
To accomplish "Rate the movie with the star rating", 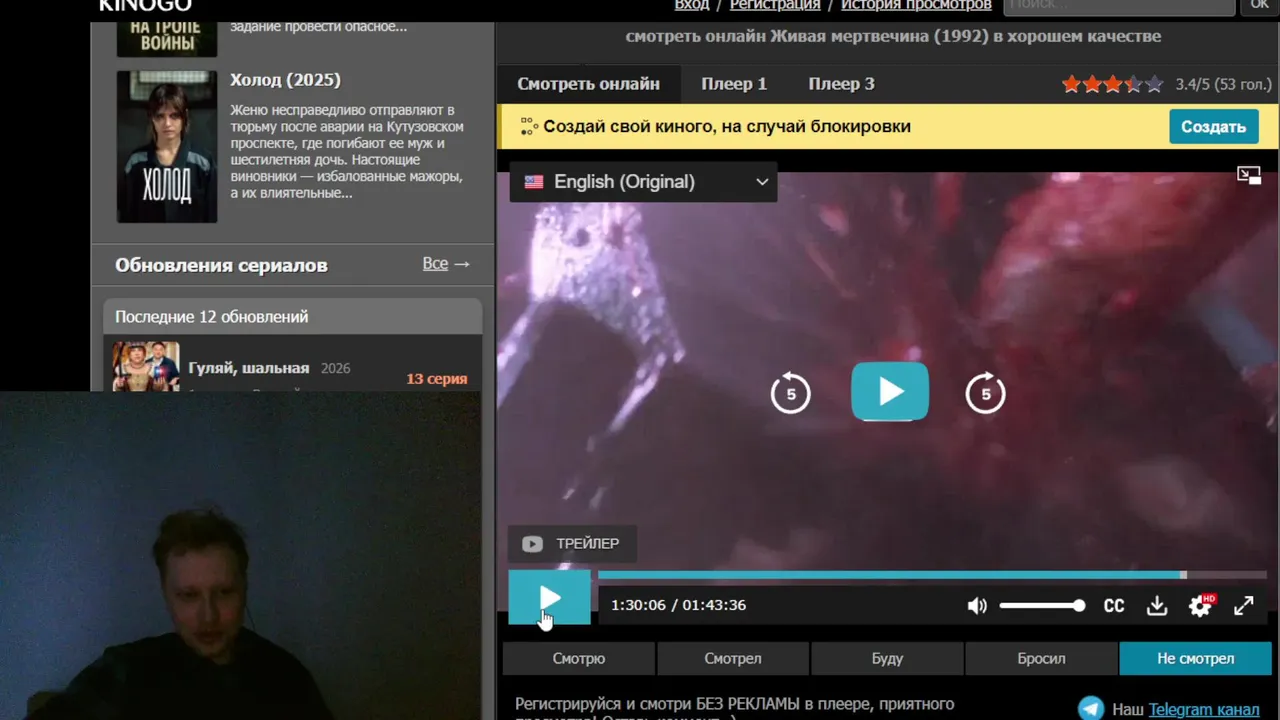I will coord(1112,84).
